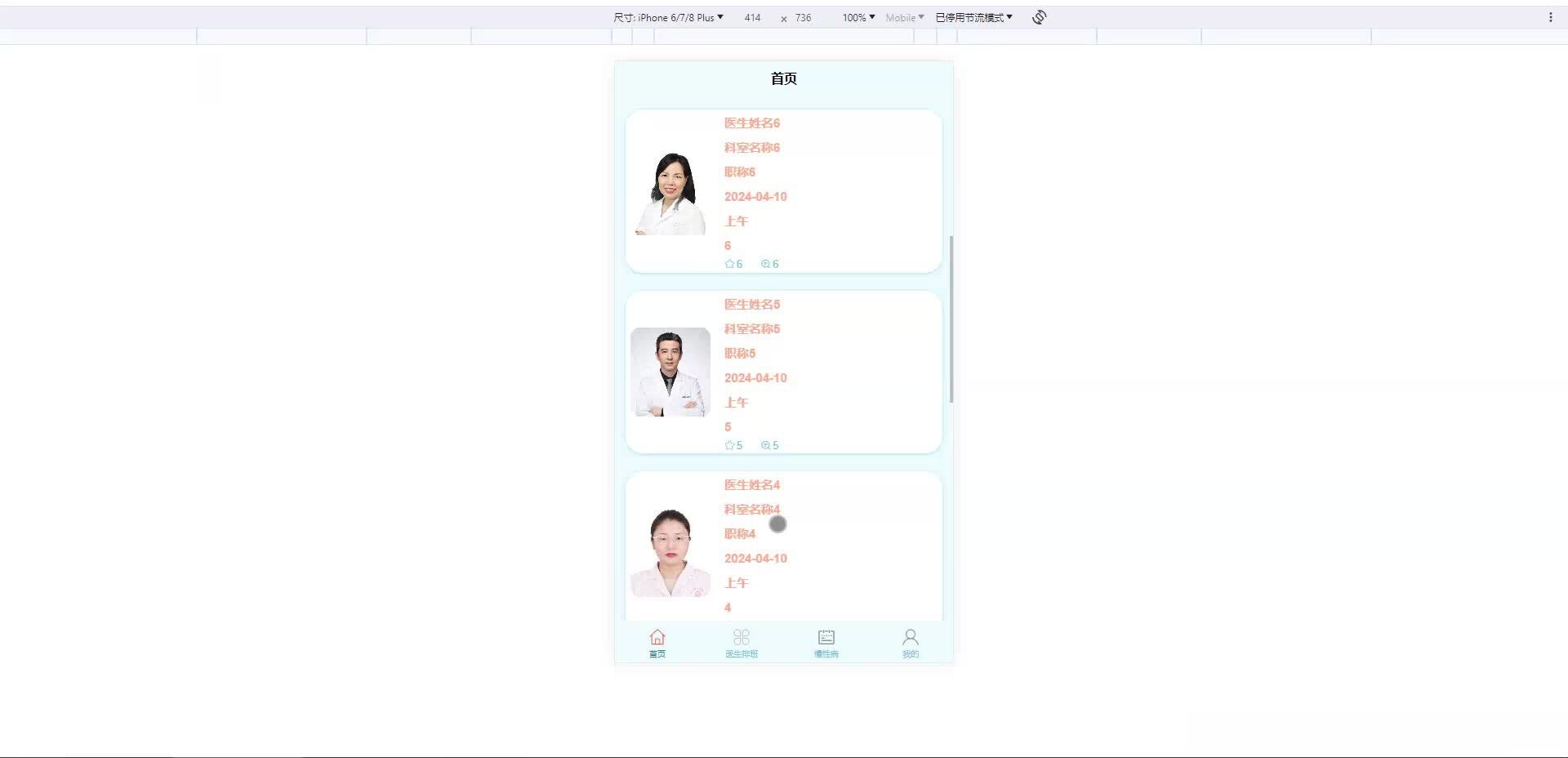Click the comment icon on 医生姓名5 card

[766, 445]
